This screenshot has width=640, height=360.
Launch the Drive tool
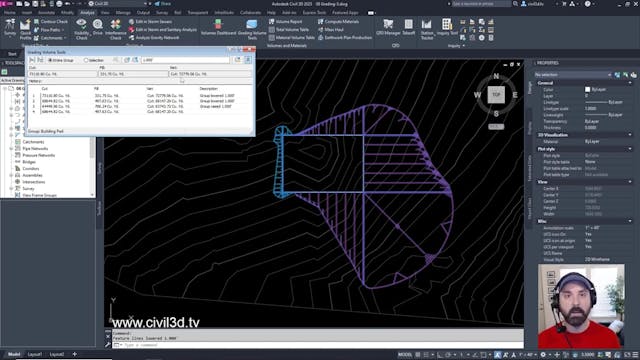[x=98, y=28]
